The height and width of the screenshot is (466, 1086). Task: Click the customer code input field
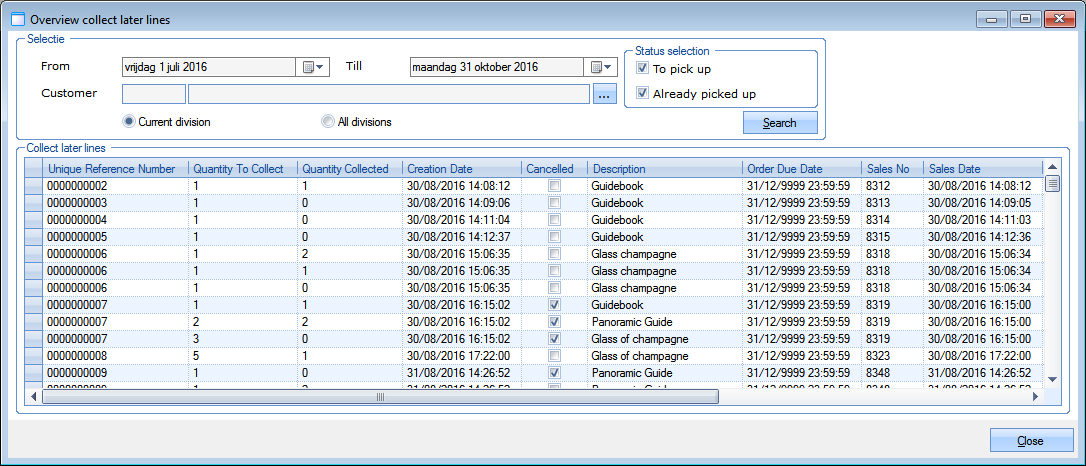[x=153, y=94]
